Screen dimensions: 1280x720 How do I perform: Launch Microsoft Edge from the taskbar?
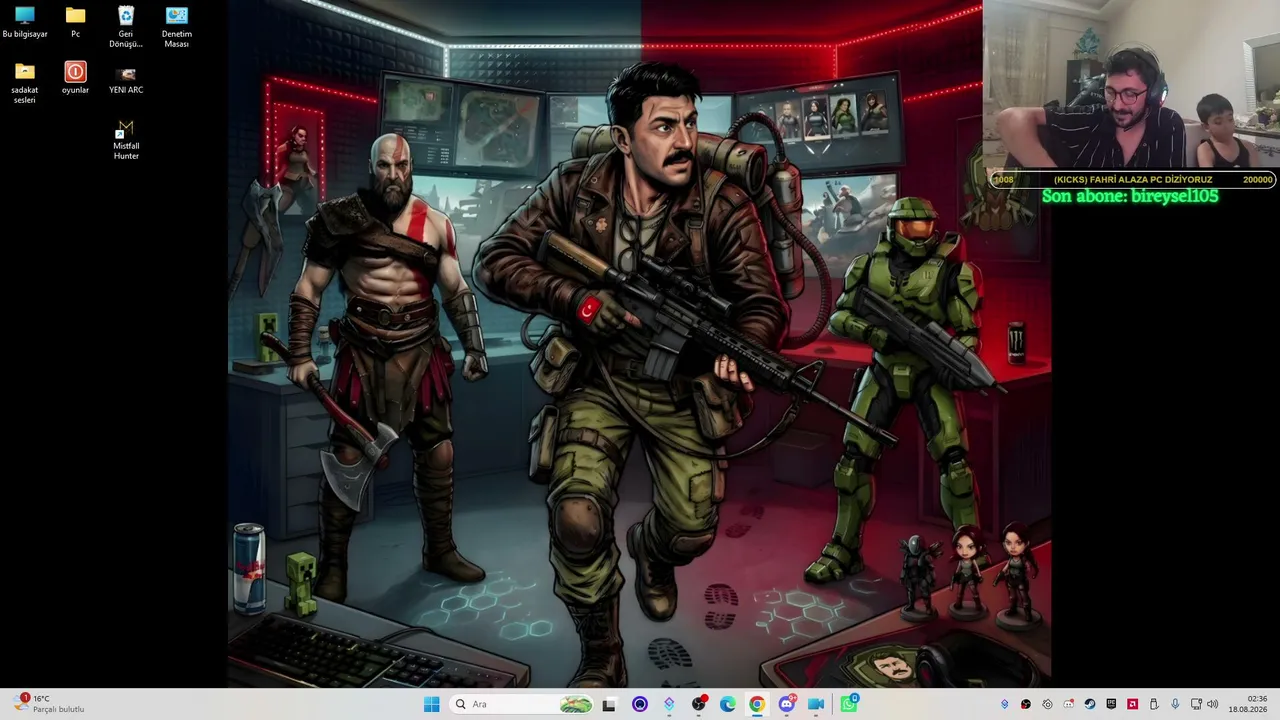click(x=728, y=704)
